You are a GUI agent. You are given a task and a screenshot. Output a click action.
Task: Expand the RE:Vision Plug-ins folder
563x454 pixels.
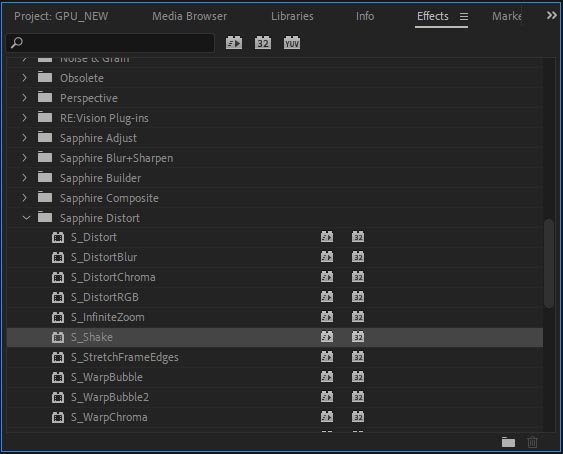point(24,118)
